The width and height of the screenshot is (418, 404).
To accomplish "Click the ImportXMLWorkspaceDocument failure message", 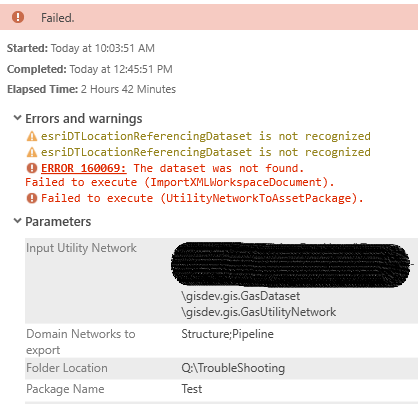I will pos(180,182).
